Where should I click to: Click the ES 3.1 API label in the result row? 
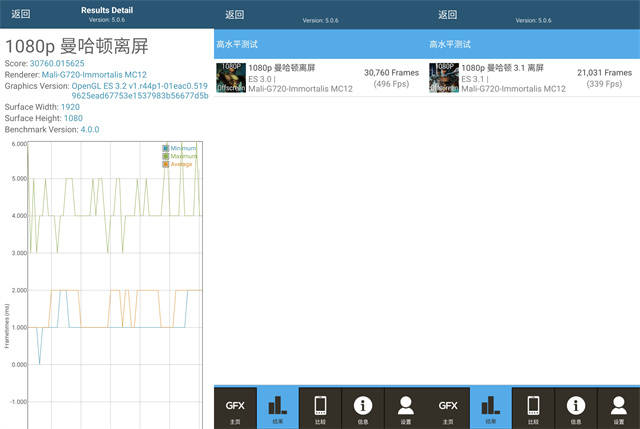(x=473, y=79)
